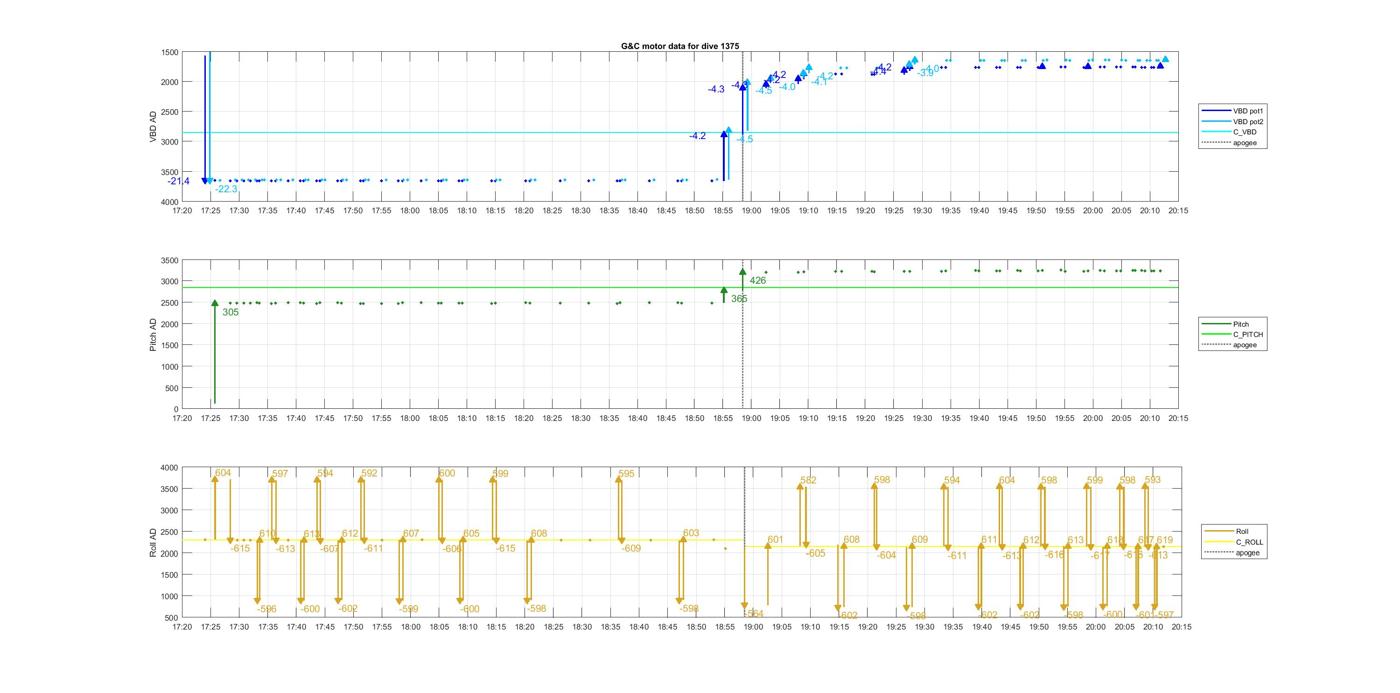Click the "601" roll data label
The image size is (1400, 693).
coord(776,540)
